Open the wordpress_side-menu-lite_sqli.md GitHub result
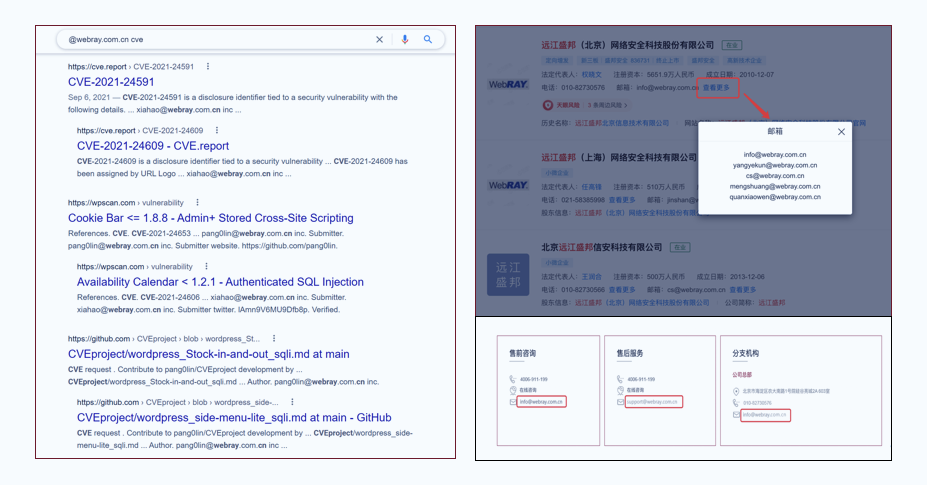Viewport: 927px width, 485px height. pos(234,418)
